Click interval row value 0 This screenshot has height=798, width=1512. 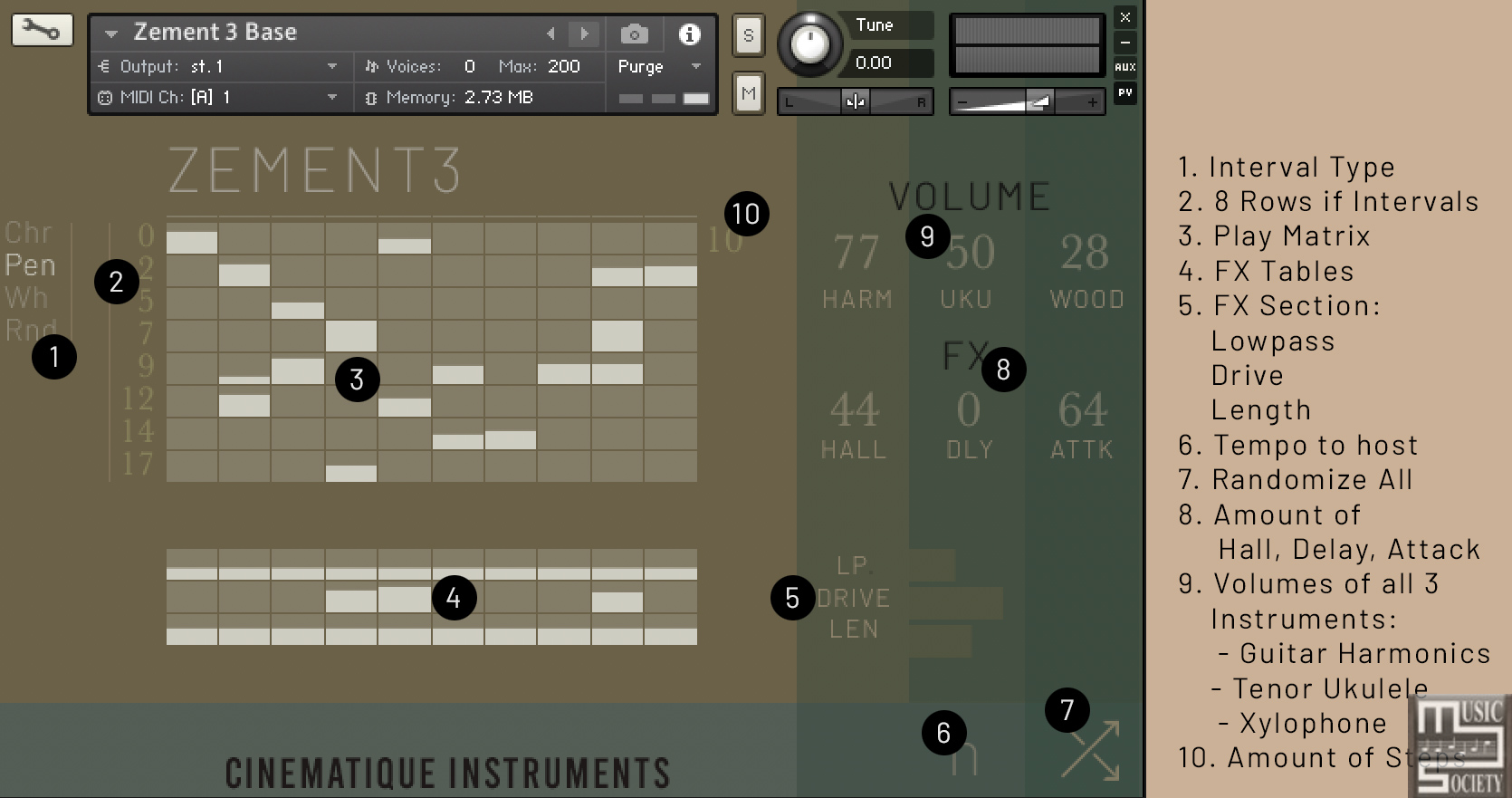tap(146, 236)
